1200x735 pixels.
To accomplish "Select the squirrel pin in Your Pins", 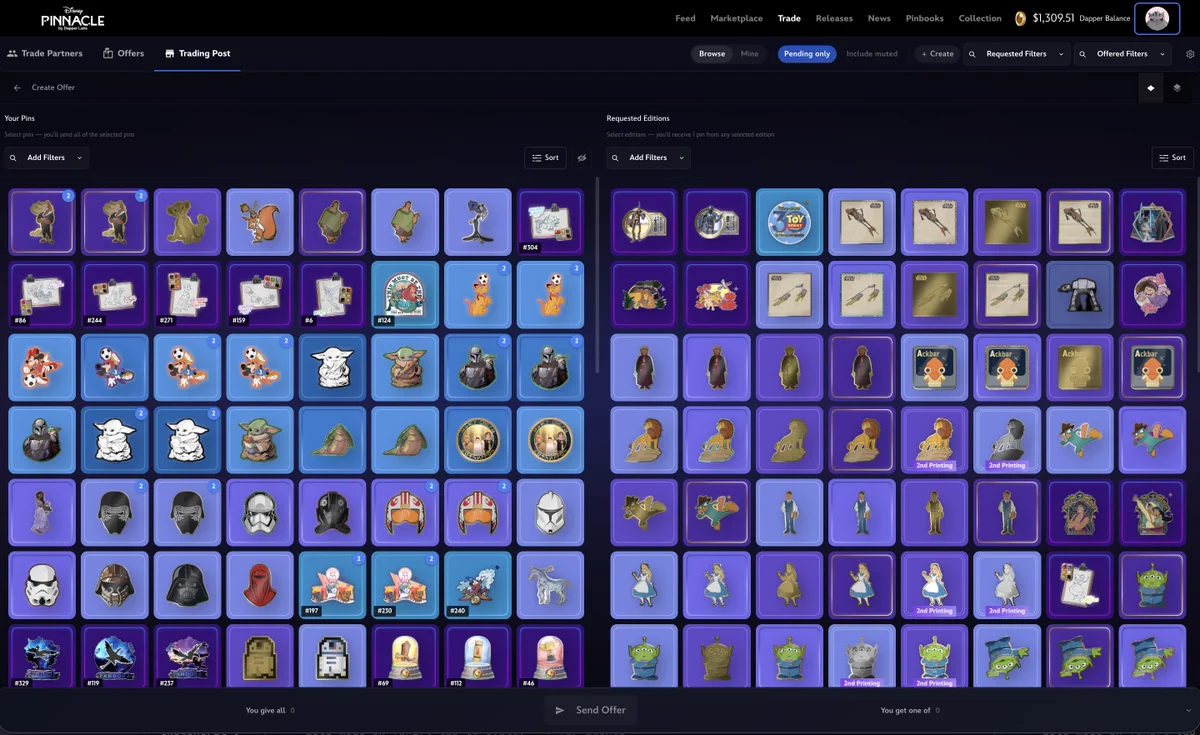I will point(260,222).
